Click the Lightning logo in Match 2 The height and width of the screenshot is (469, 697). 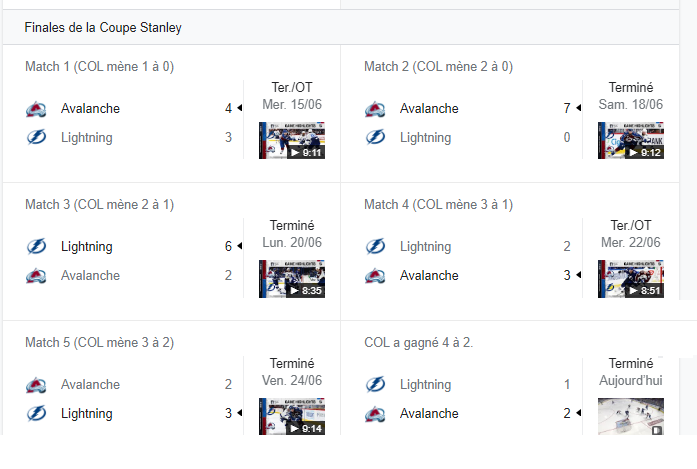pyautogui.click(x=375, y=137)
